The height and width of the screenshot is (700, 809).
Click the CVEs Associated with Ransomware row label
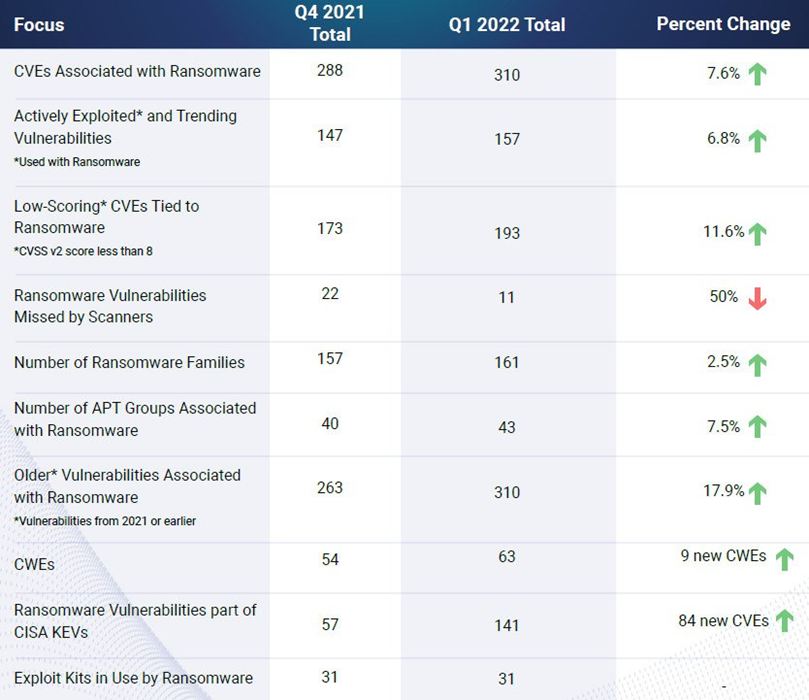pos(137,71)
